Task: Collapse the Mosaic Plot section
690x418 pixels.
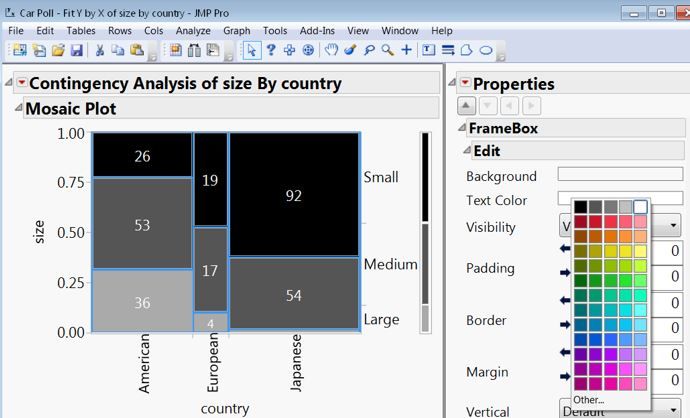Action: point(18,107)
